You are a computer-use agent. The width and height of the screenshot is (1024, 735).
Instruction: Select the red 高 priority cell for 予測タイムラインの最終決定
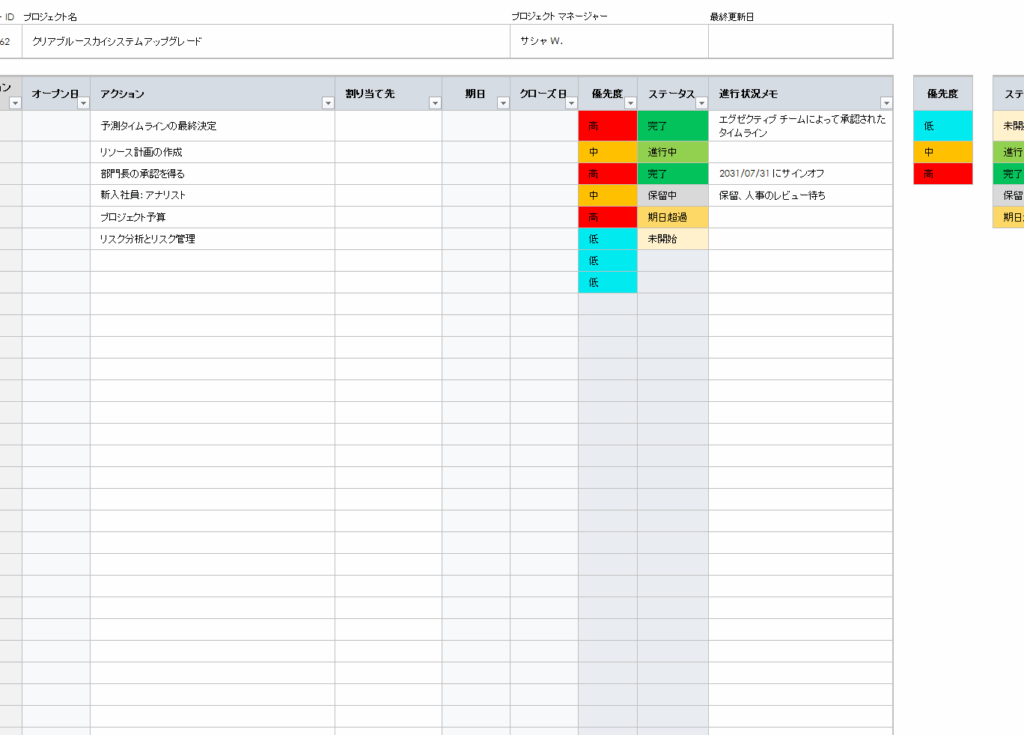[x=608, y=126]
